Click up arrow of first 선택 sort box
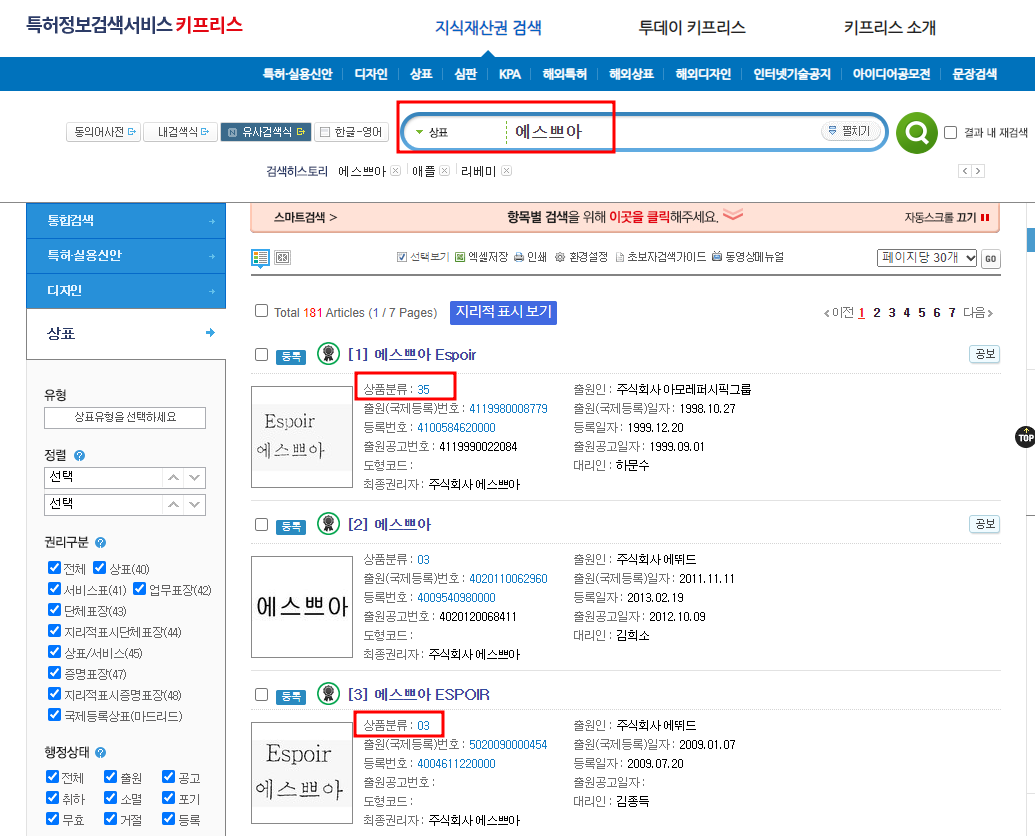Viewport: 1035px width, 836px height. coord(174,477)
